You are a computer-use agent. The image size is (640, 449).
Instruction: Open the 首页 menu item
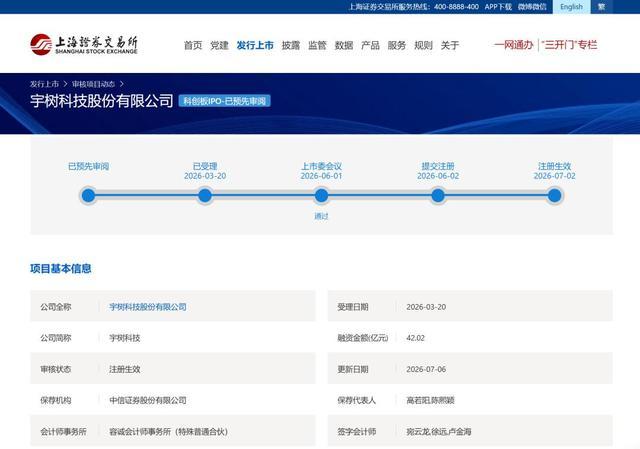click(x=193, y=45)
